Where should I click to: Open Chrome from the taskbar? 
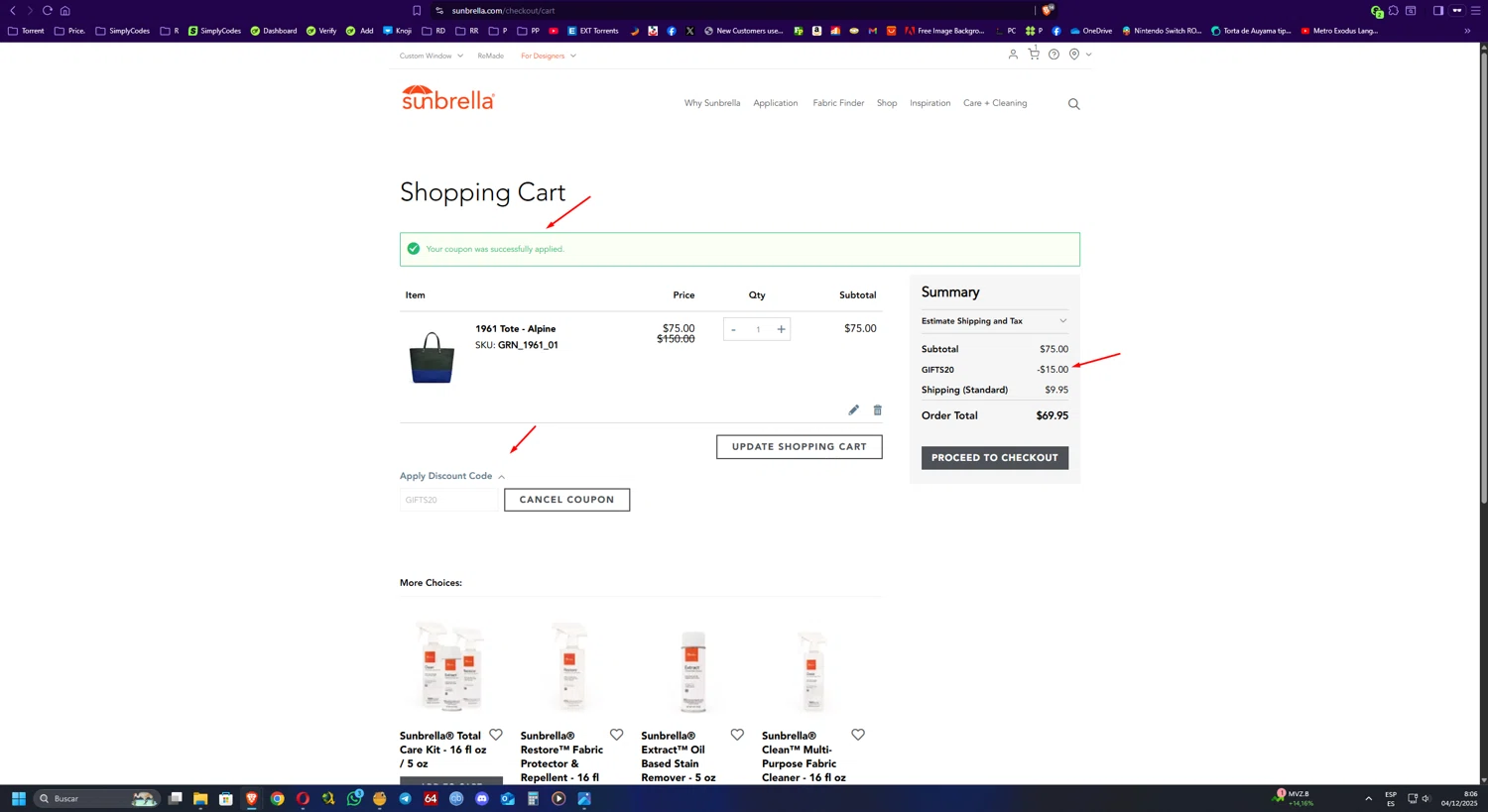277,798
